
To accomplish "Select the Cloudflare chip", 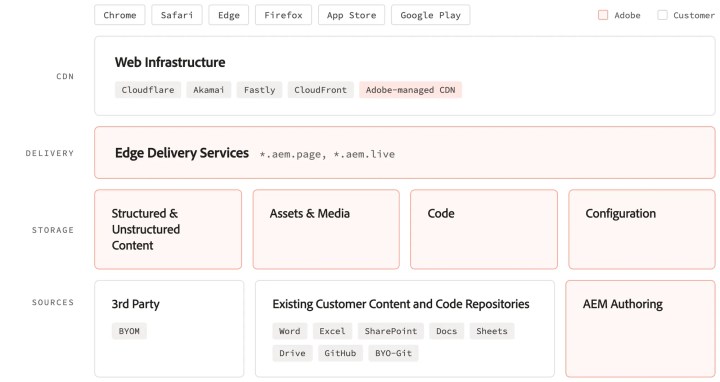I will point(148,90).
